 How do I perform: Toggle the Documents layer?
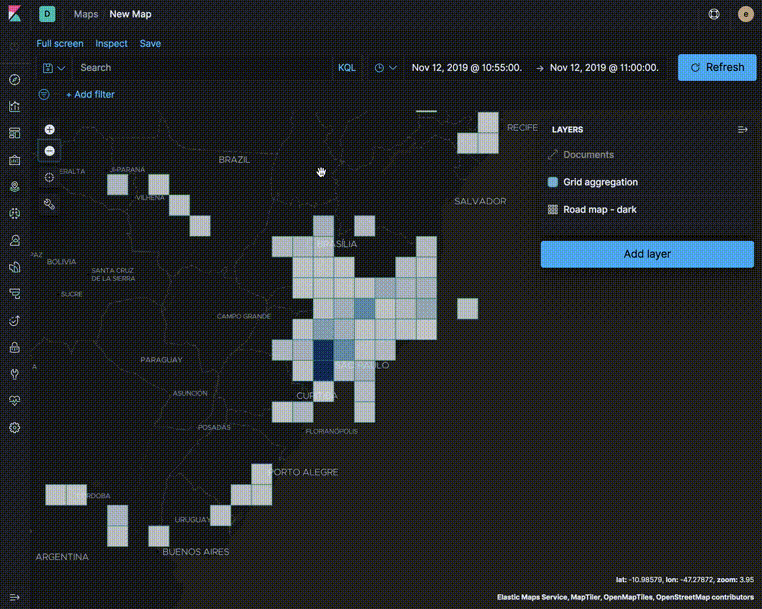[553, 155]
